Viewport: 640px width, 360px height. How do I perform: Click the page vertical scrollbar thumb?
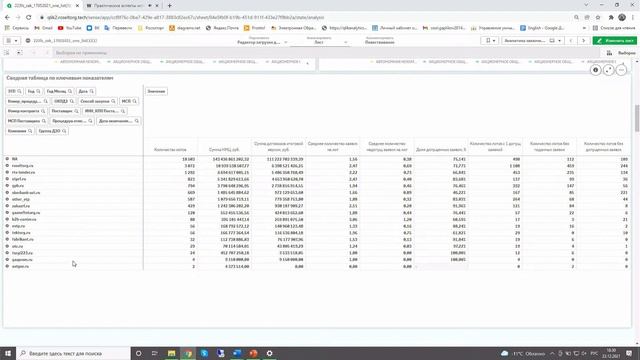pos(637,118)
